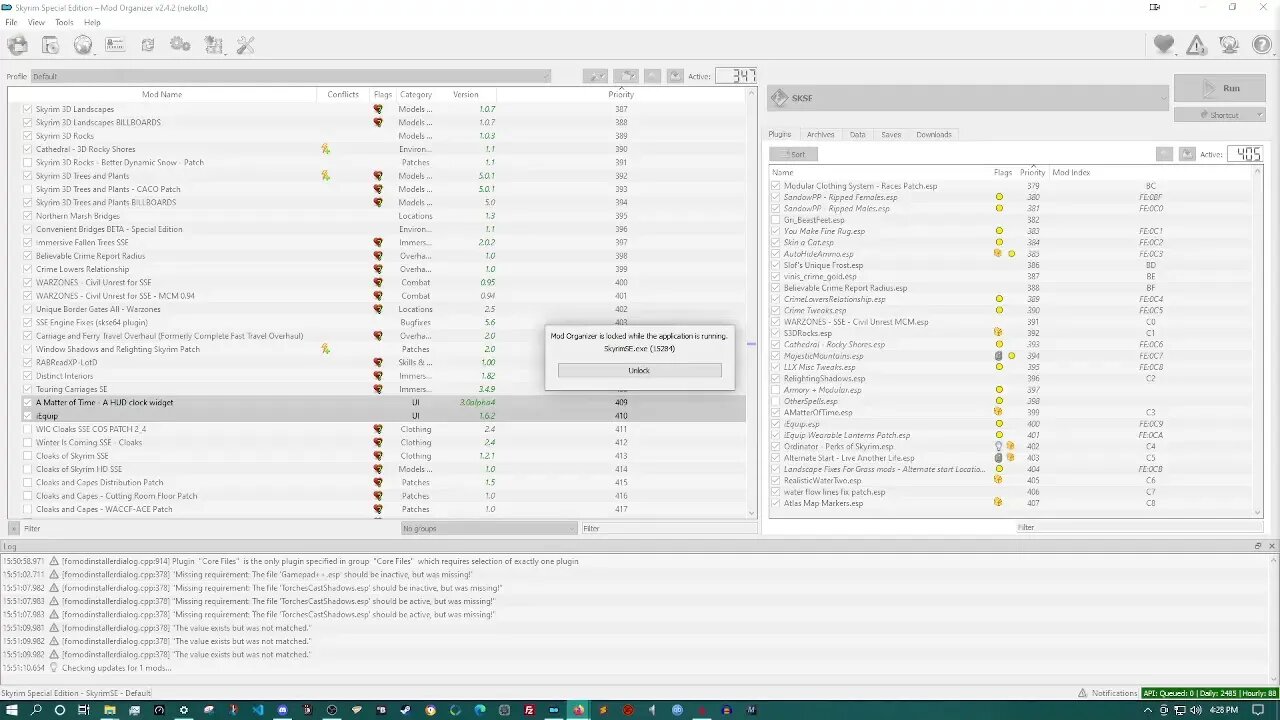Open Settings wrench and screwdriver icon
Viewport: 1280px width, 720px height.
coord(245,45)
